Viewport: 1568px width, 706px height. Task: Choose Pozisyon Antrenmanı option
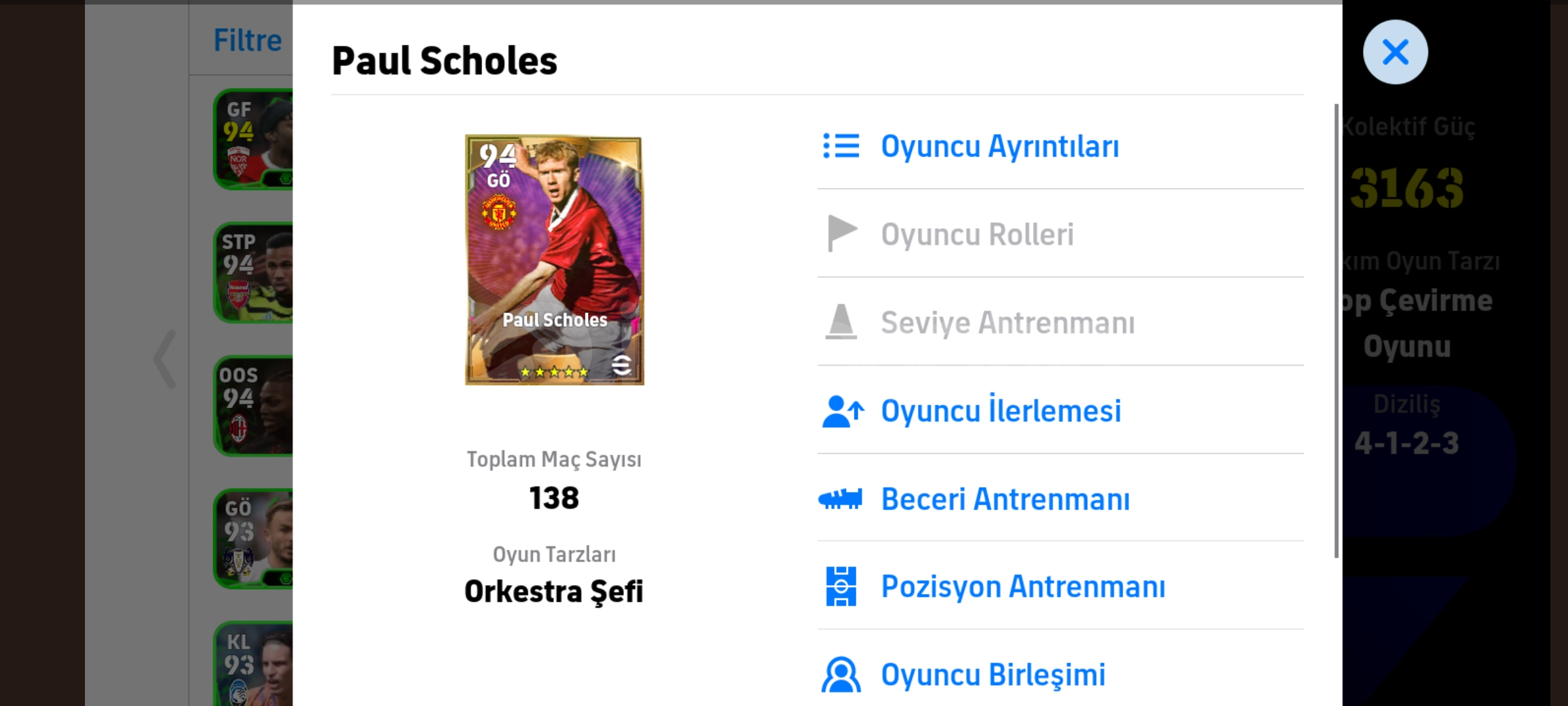[1022, 586]
